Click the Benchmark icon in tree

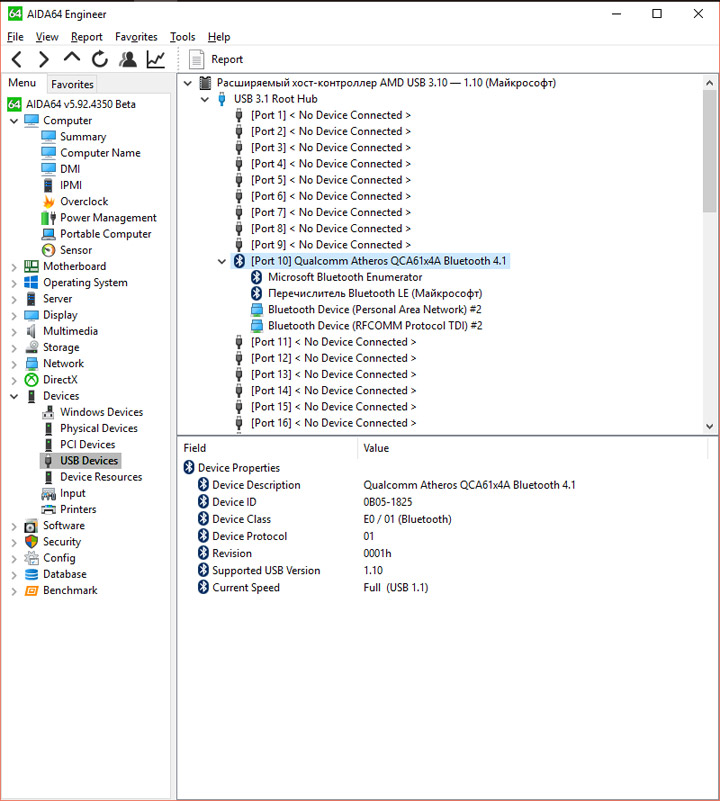(x=32, y=591)
